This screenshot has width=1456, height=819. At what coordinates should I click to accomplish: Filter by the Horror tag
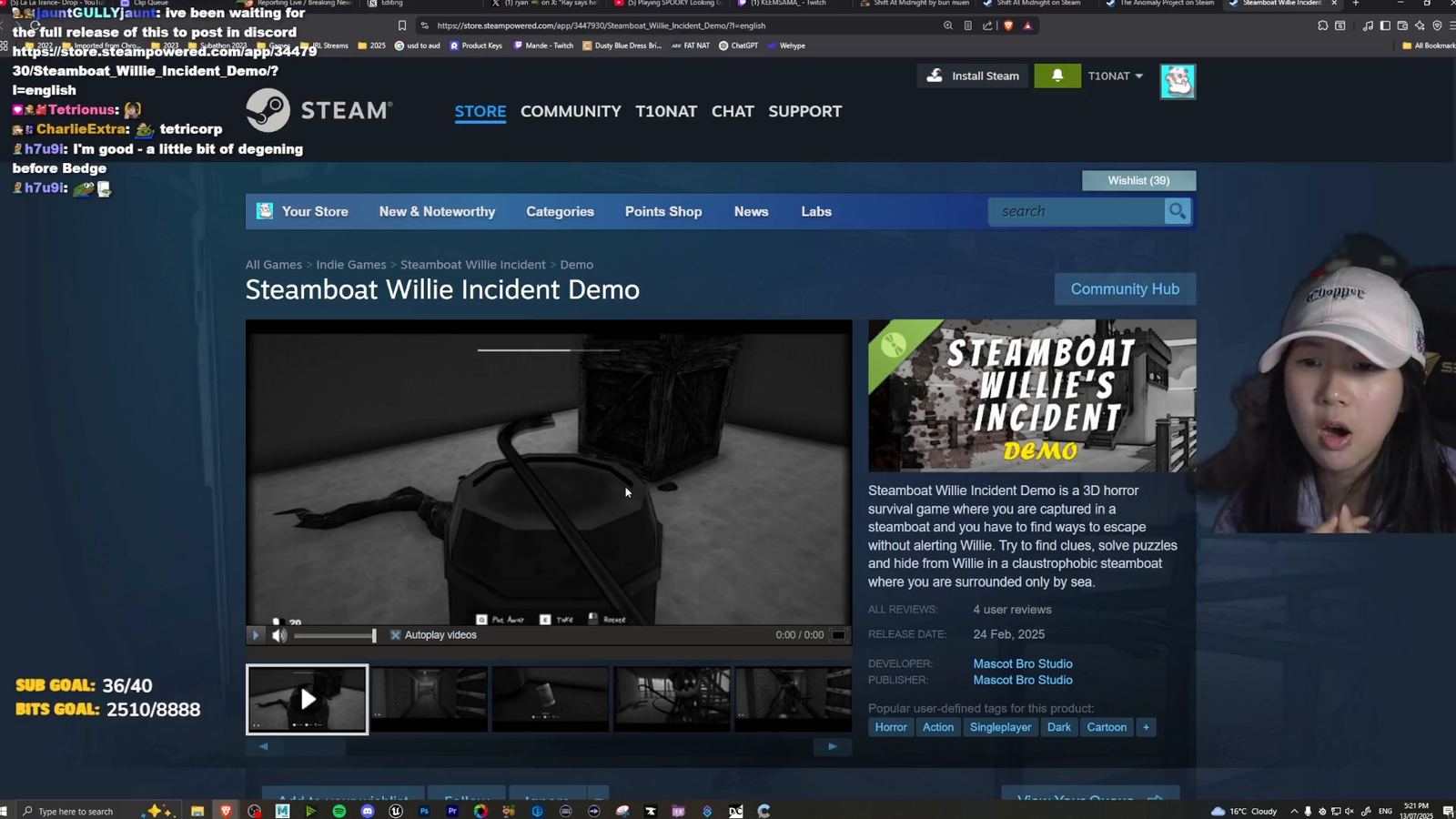pos(891,727)
